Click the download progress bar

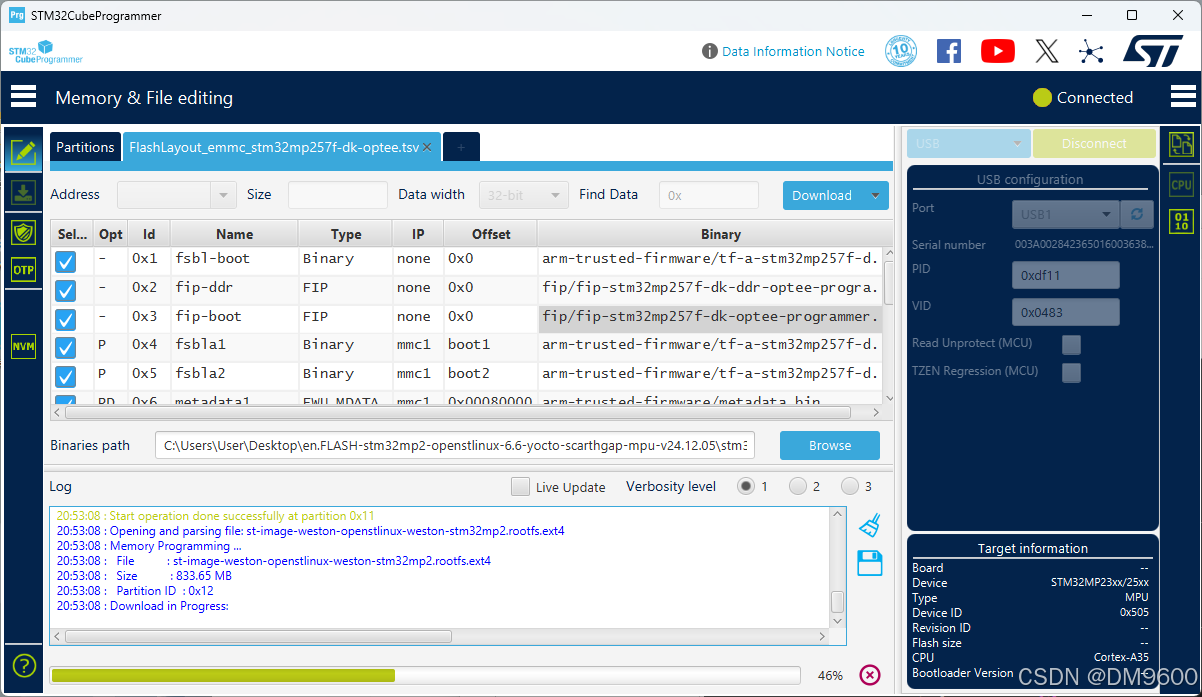click(x=426, y=675)
